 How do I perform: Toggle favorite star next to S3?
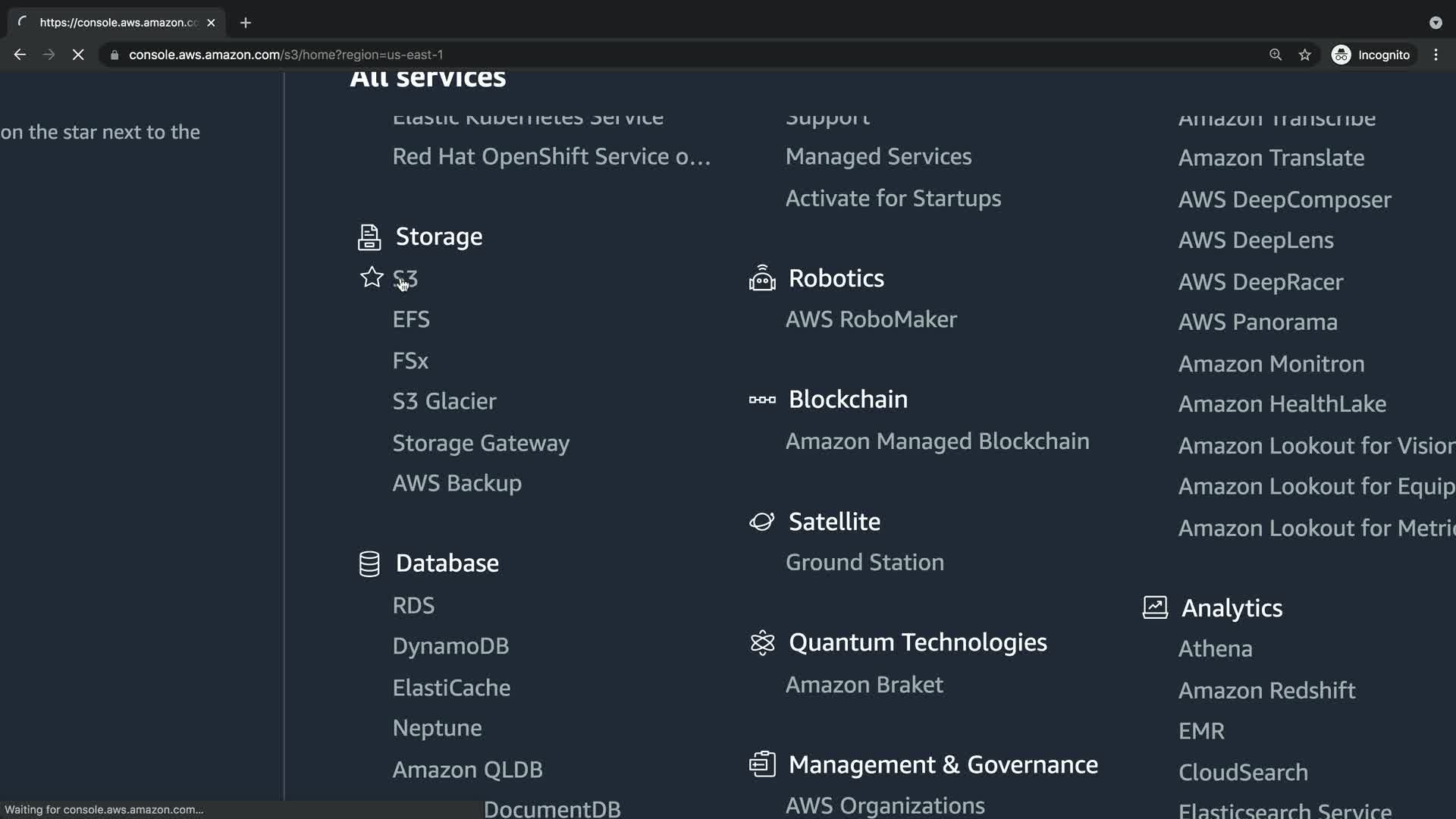pyautogui.click(x=372, y=278)
